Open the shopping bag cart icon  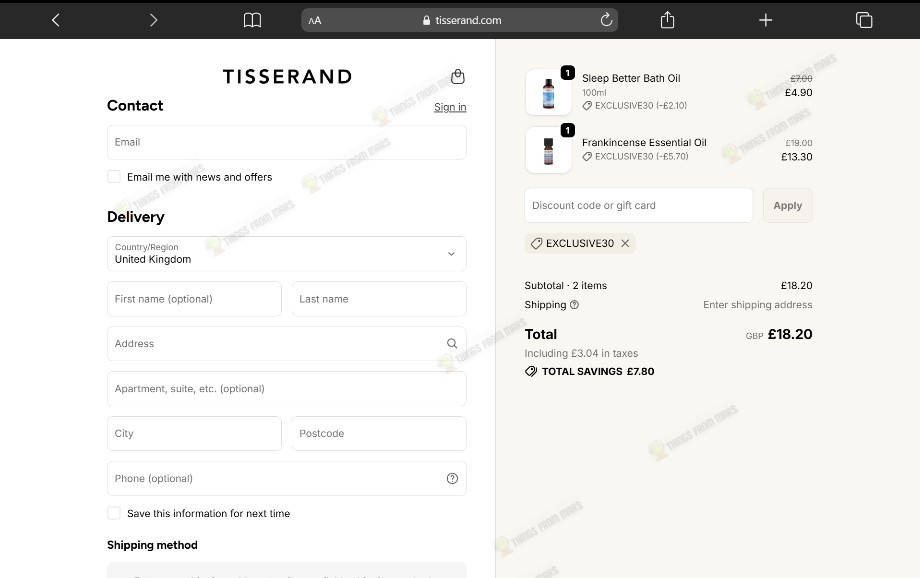[x=458, y=76]
